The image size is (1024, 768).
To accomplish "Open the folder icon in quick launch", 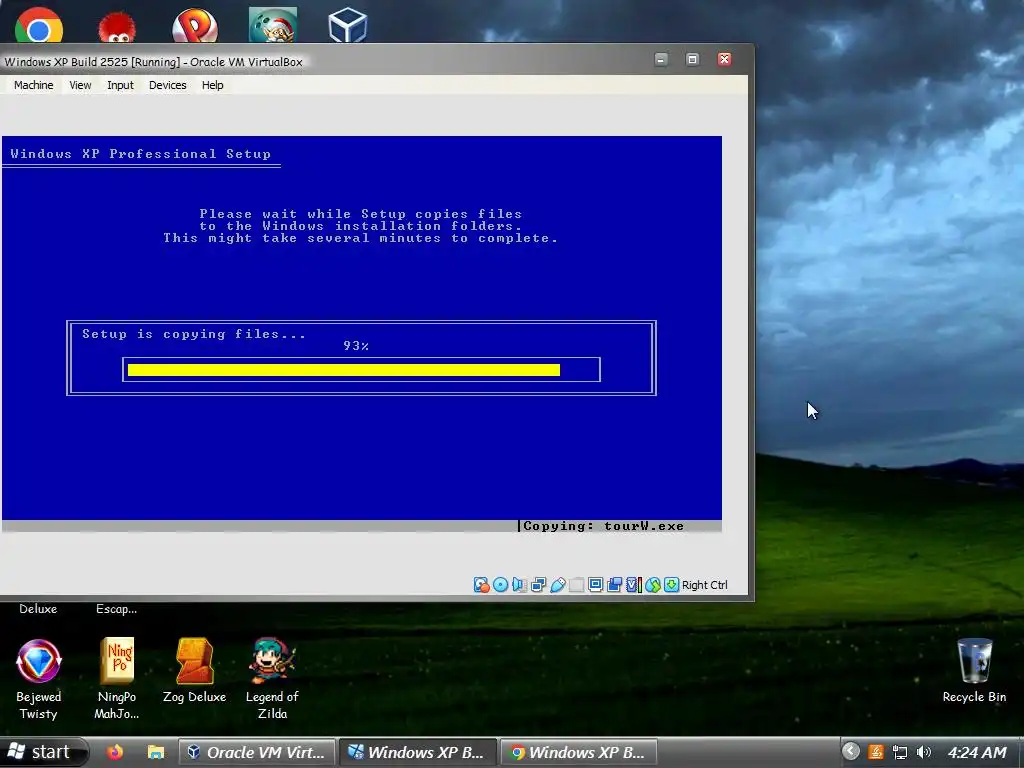I will (x=155, y=752).
